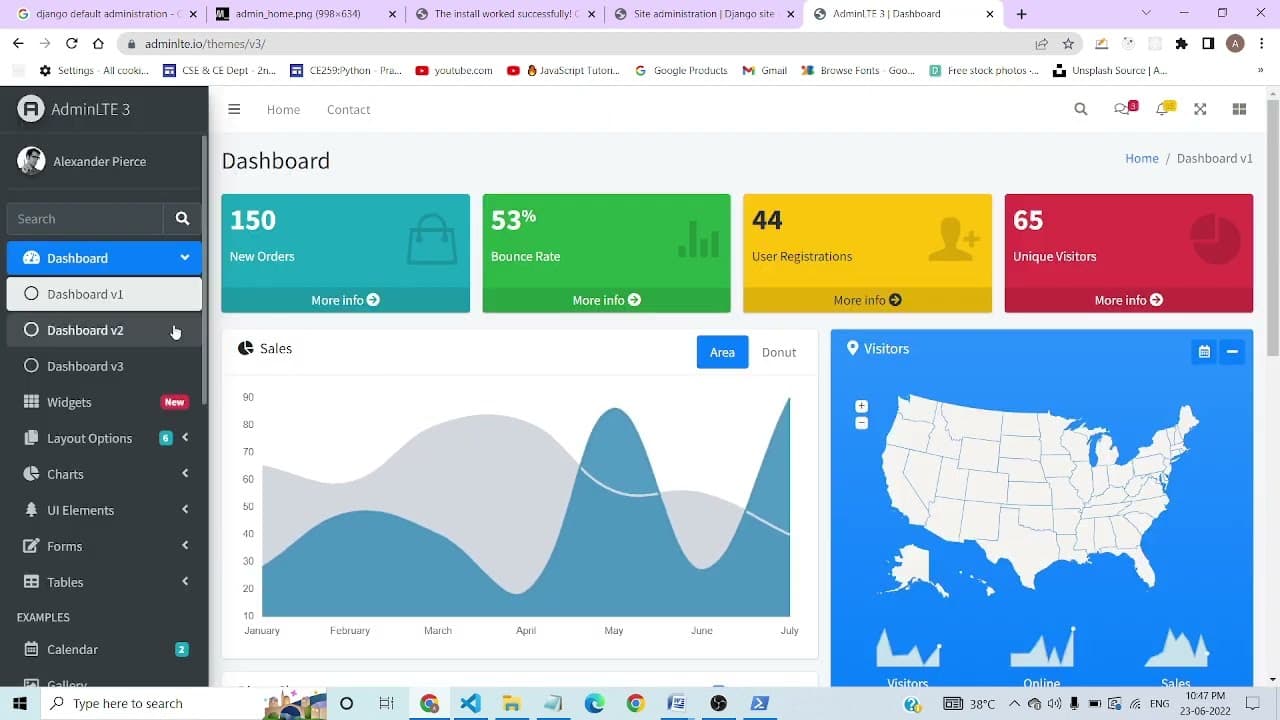1280x720 pixels.
Task: Open the navbar search icon
Action: [1081, 109]
